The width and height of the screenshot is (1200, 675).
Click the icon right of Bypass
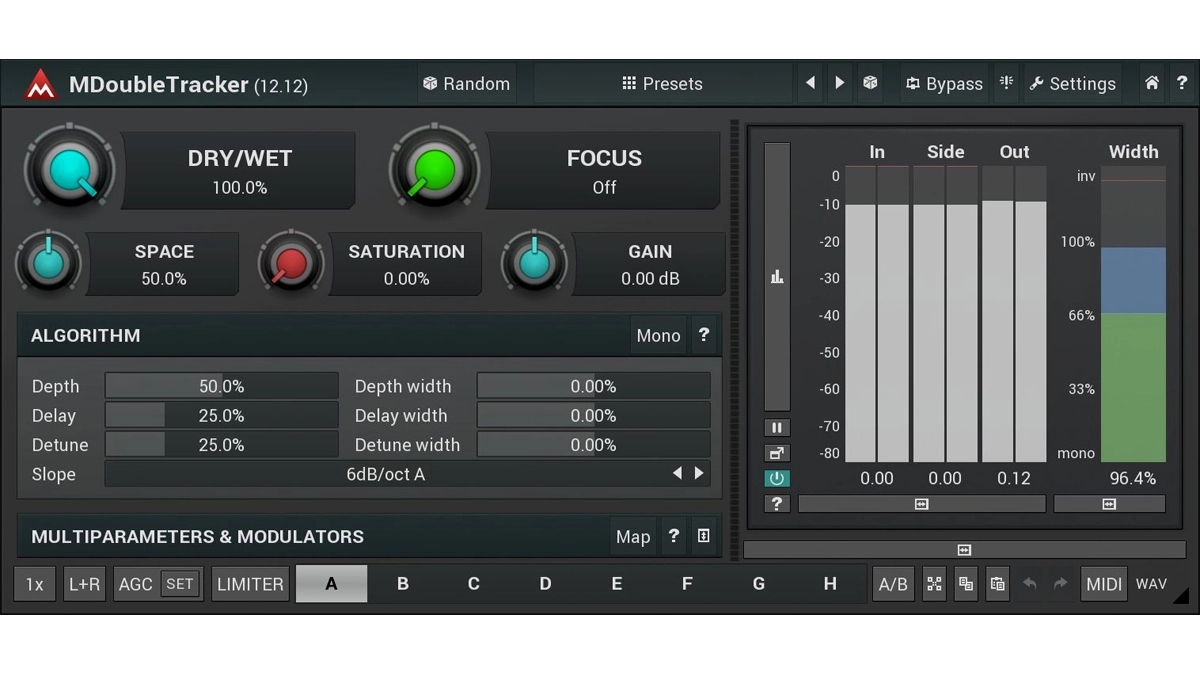click(1007, 84)
